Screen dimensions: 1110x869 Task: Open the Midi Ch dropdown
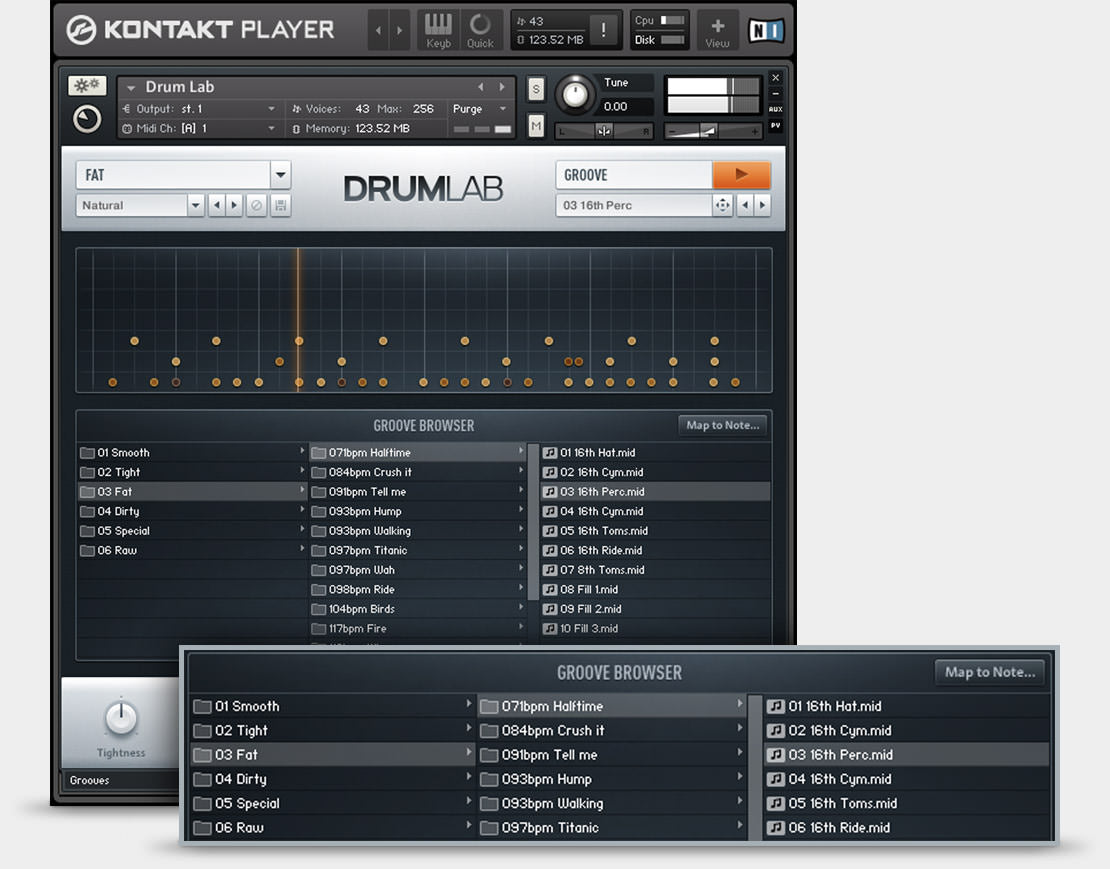271,129
